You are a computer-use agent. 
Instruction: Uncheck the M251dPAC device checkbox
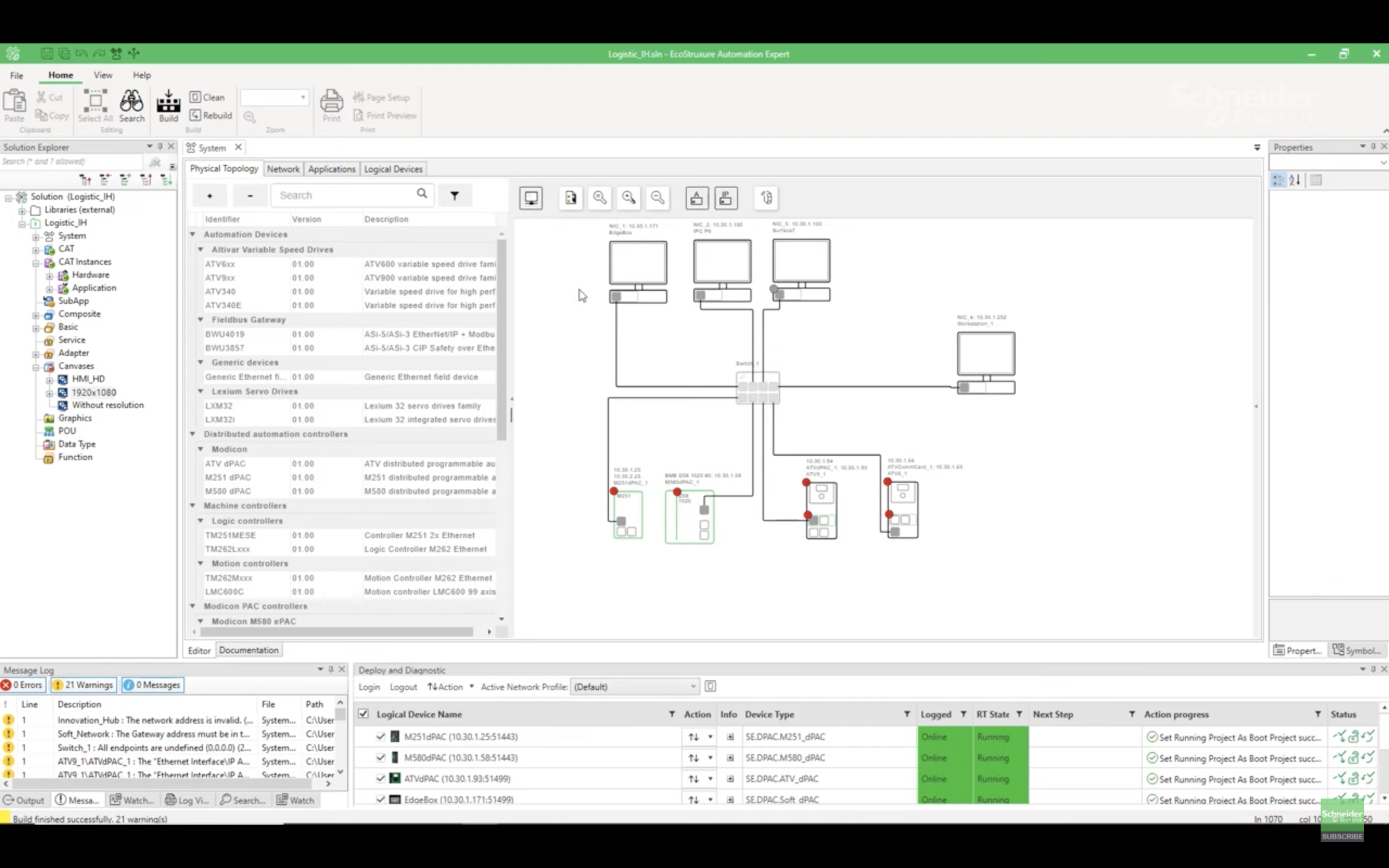point(380,737)
